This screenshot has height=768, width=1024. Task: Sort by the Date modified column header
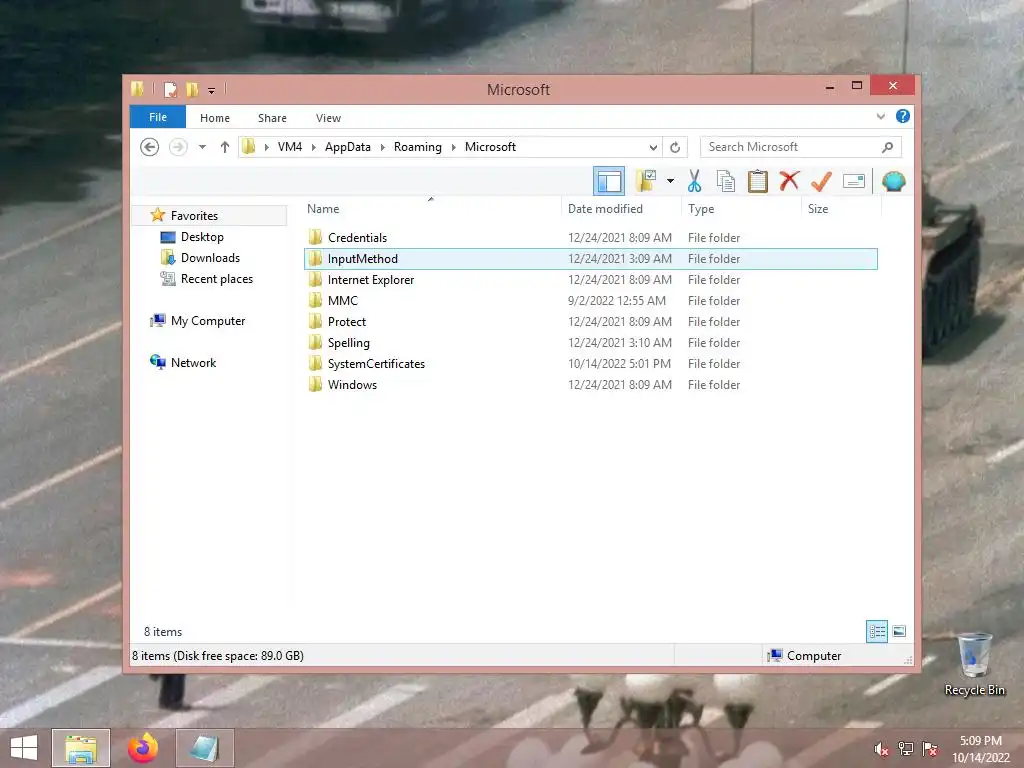[x=620, y=209]
